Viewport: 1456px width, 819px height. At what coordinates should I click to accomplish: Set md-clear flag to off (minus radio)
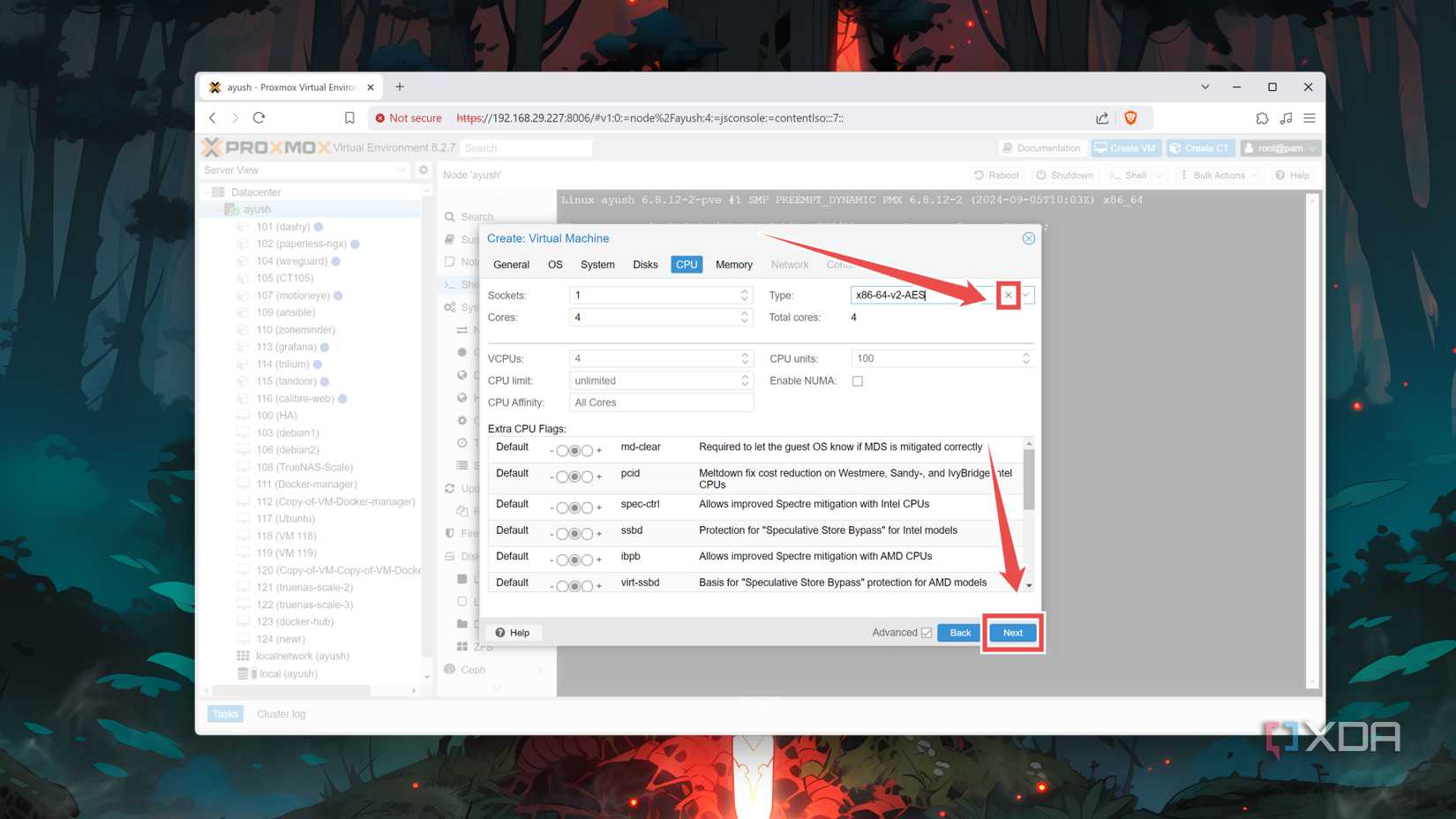point(562,451)
